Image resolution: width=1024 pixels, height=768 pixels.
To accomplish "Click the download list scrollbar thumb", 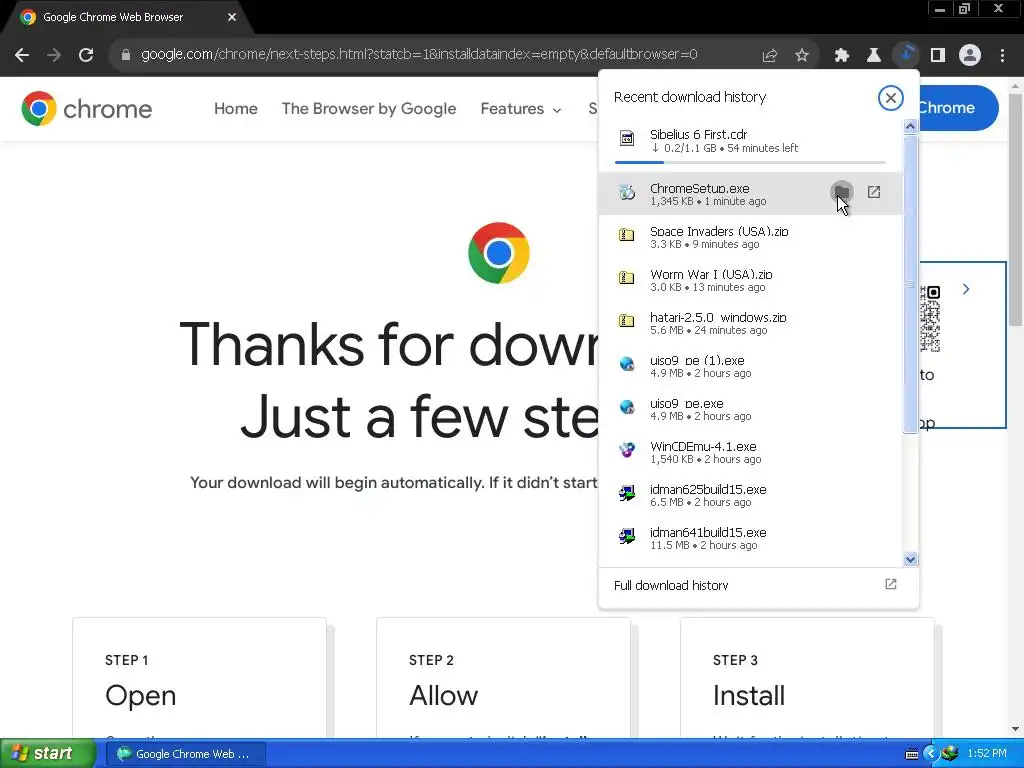I will pyautogui.click(x=910, y=283).
